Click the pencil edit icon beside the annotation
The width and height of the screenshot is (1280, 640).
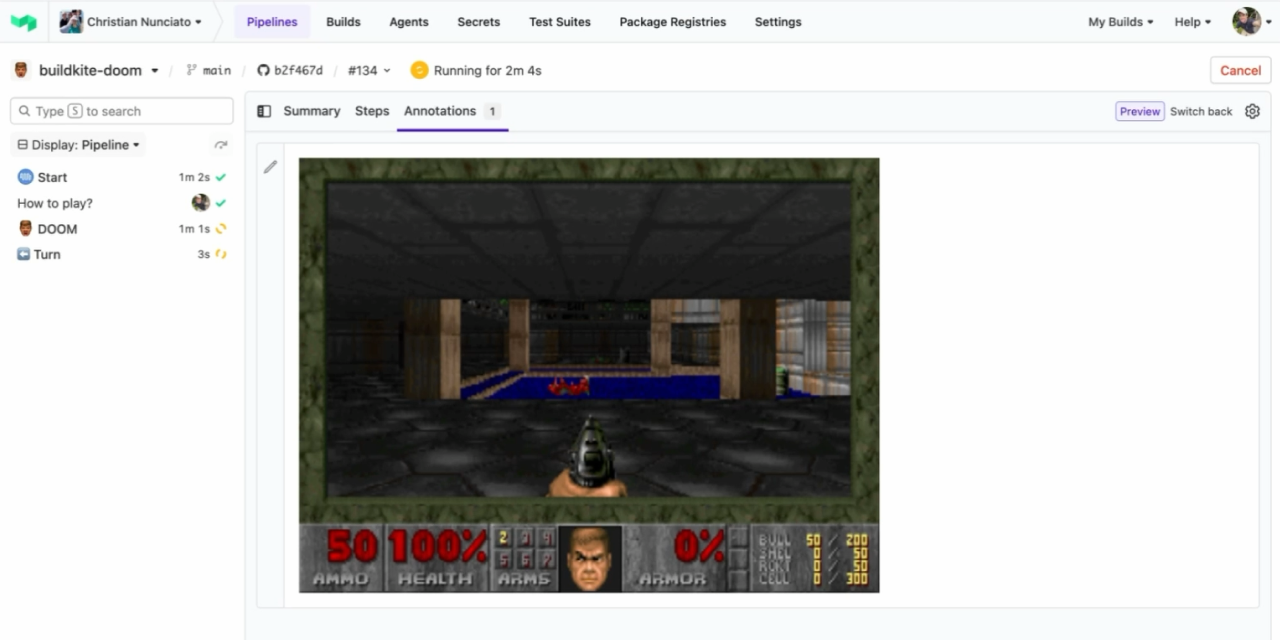pyautogui.click(x=270, y=166)
